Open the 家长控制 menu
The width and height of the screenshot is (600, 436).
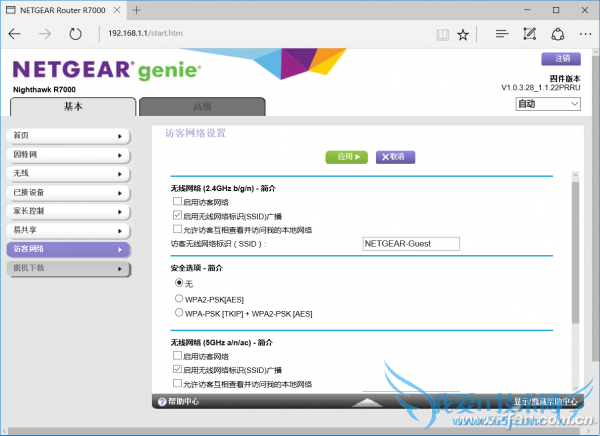click(68, 212)
